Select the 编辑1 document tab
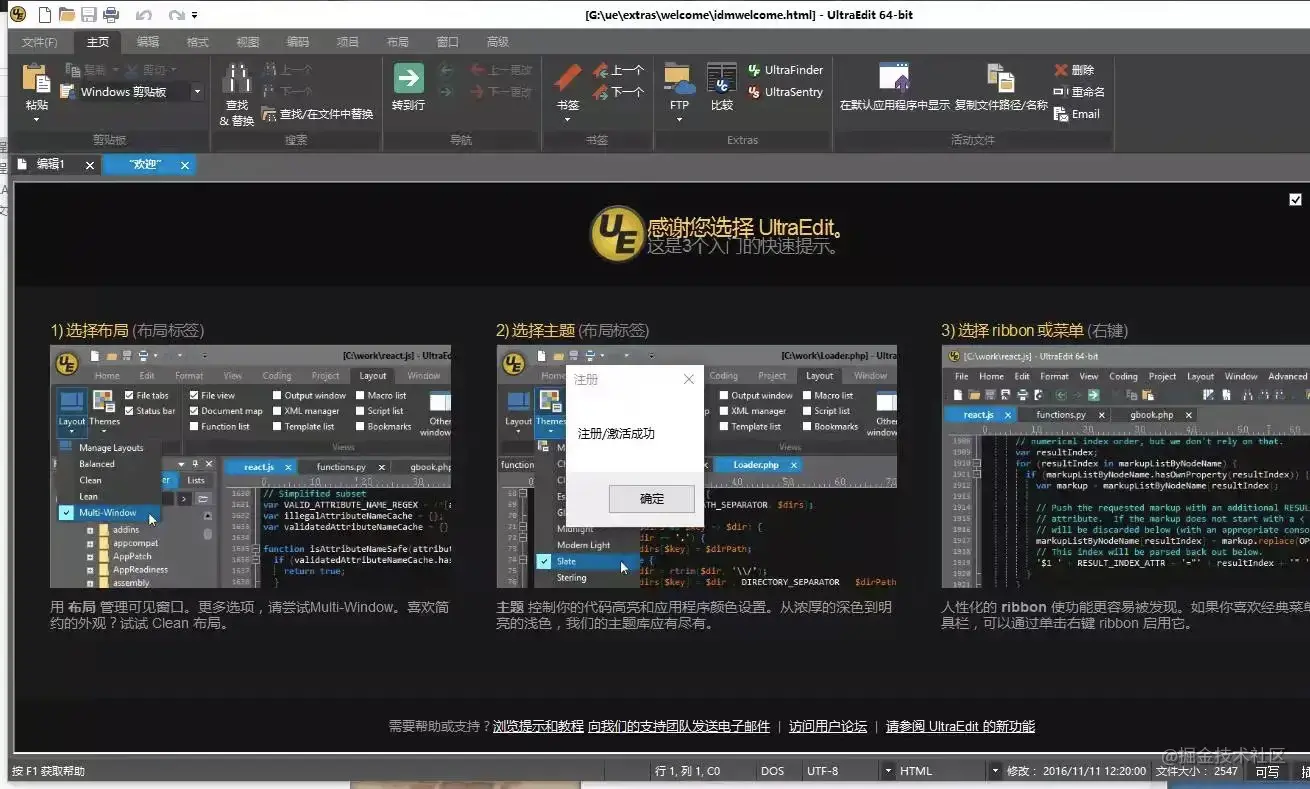 click(x=50, y=165)
